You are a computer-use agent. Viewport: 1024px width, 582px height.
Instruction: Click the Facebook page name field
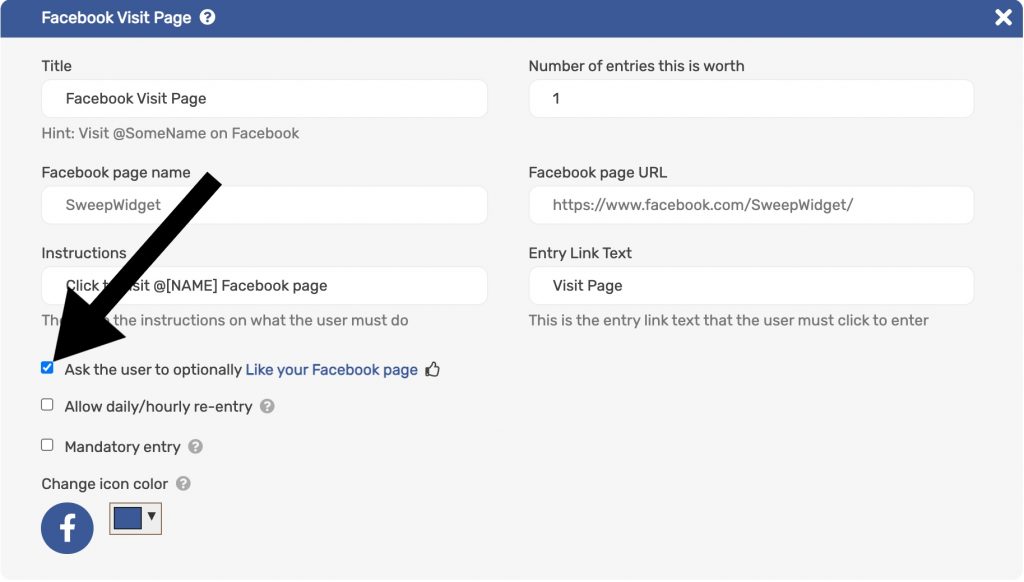264,205
